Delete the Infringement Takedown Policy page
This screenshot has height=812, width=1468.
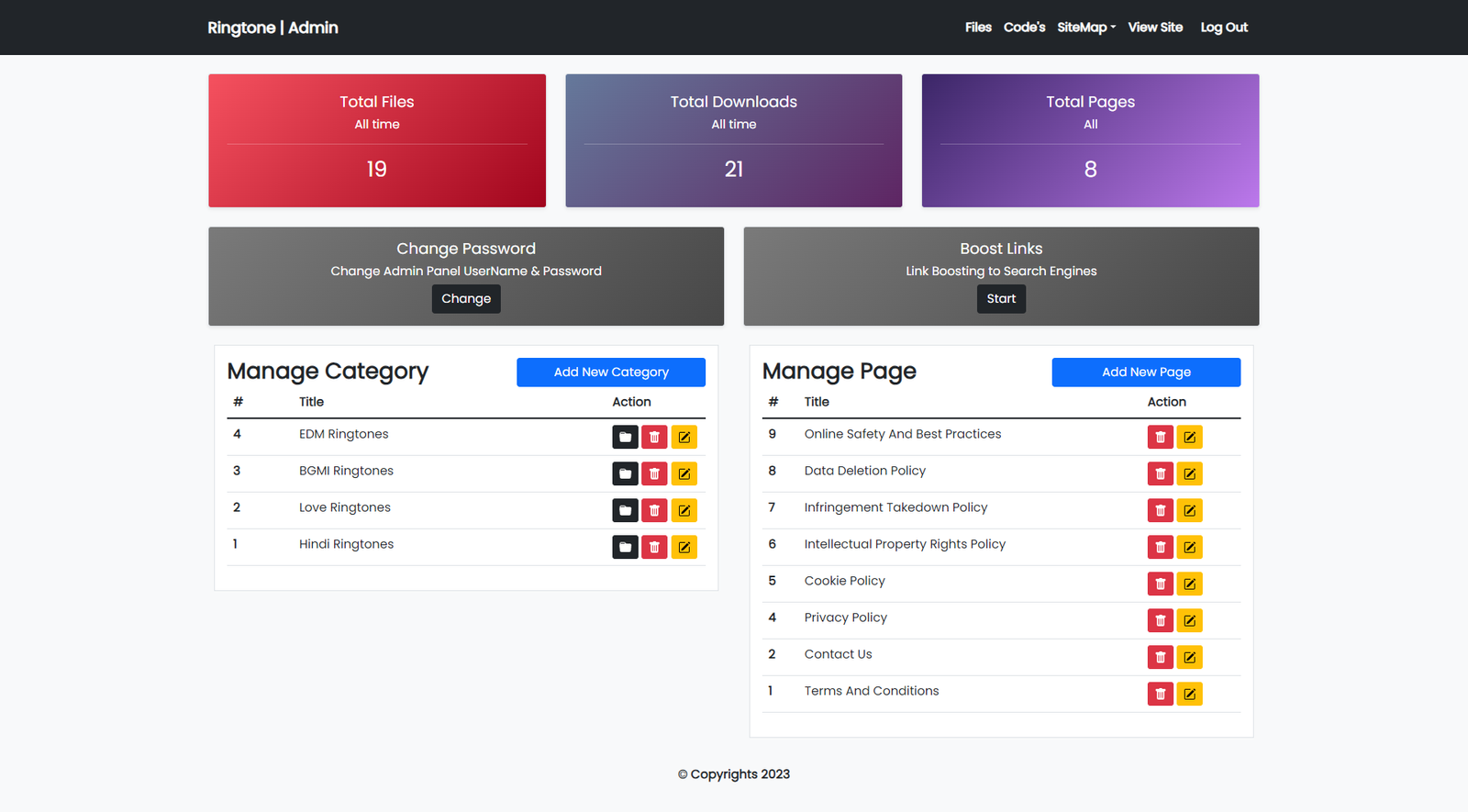[1160, 510]
